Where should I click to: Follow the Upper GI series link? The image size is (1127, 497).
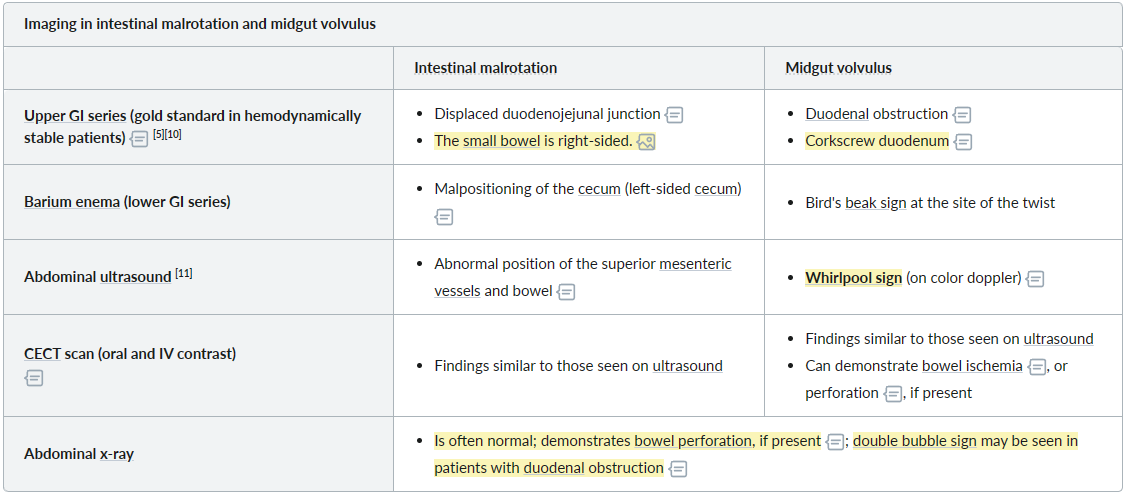click(x=75, y=116)
